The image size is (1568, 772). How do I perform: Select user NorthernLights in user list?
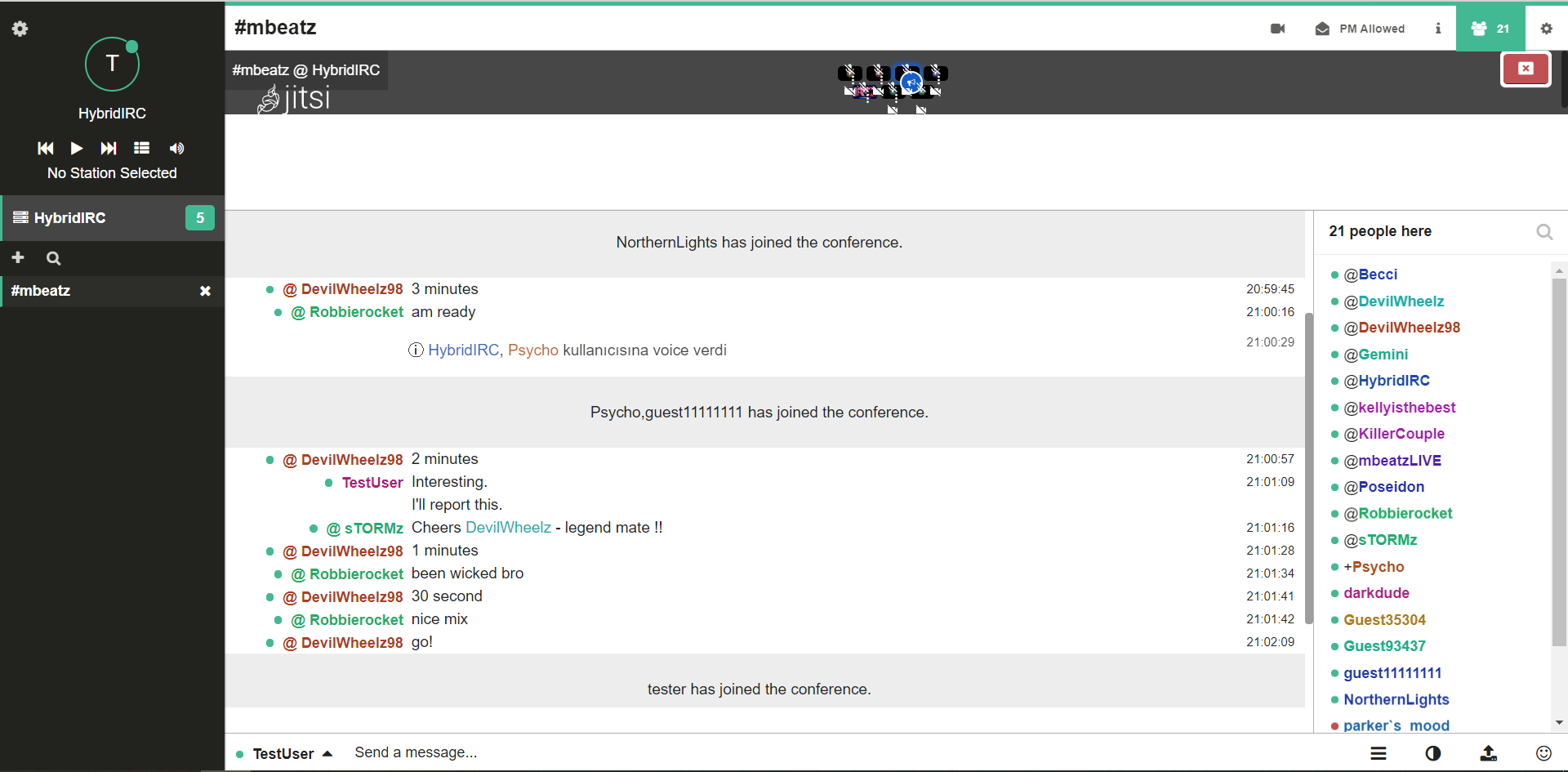pyautogui.click(x=1396, y=699)
